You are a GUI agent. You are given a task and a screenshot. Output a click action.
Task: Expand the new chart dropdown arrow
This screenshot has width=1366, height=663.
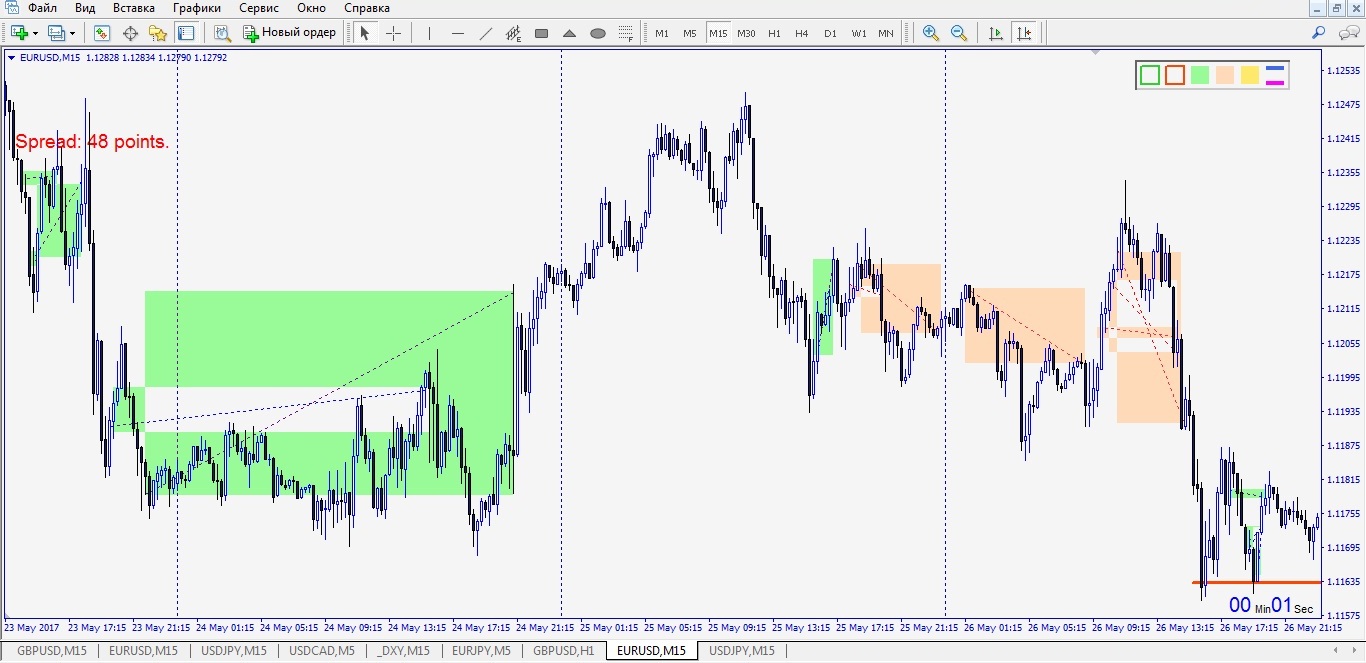(36, 33)
